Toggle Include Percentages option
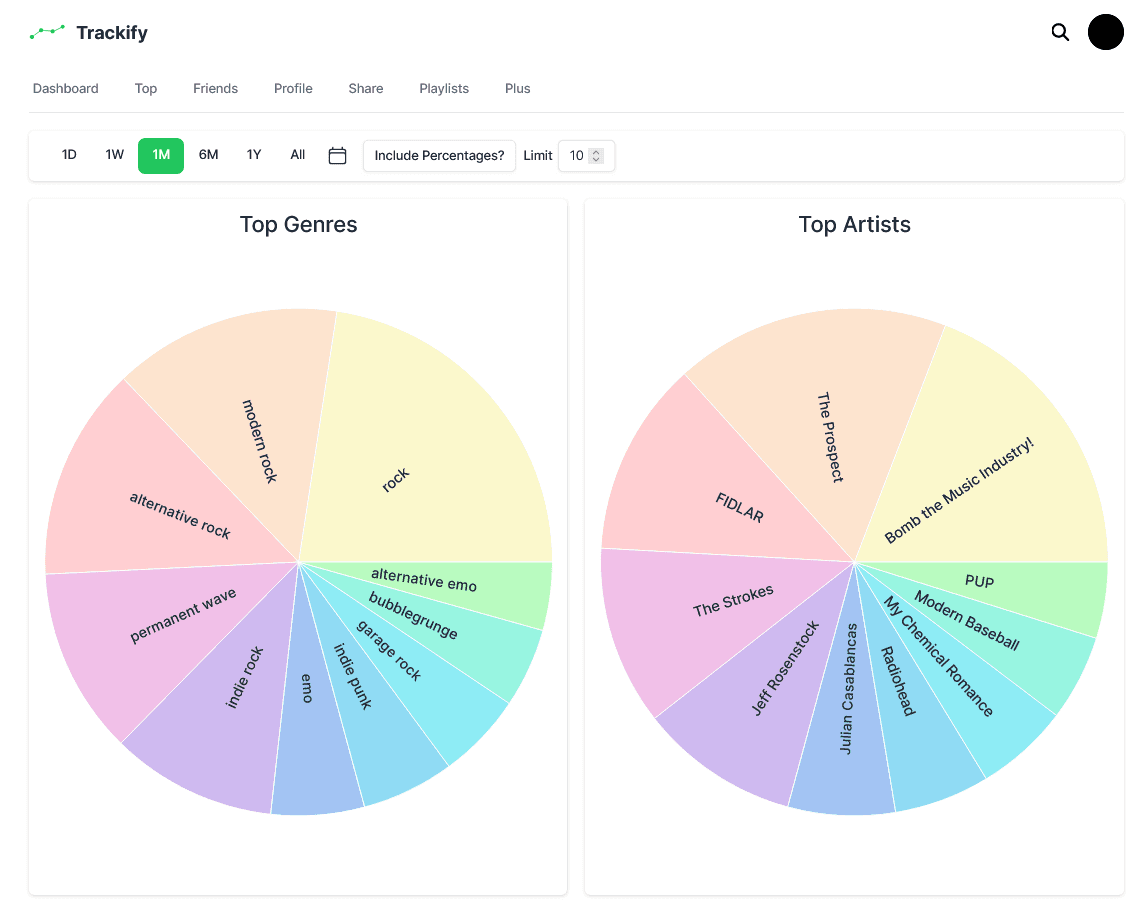The width and height of the screenshot is (1146, 902). coord(439,156)
